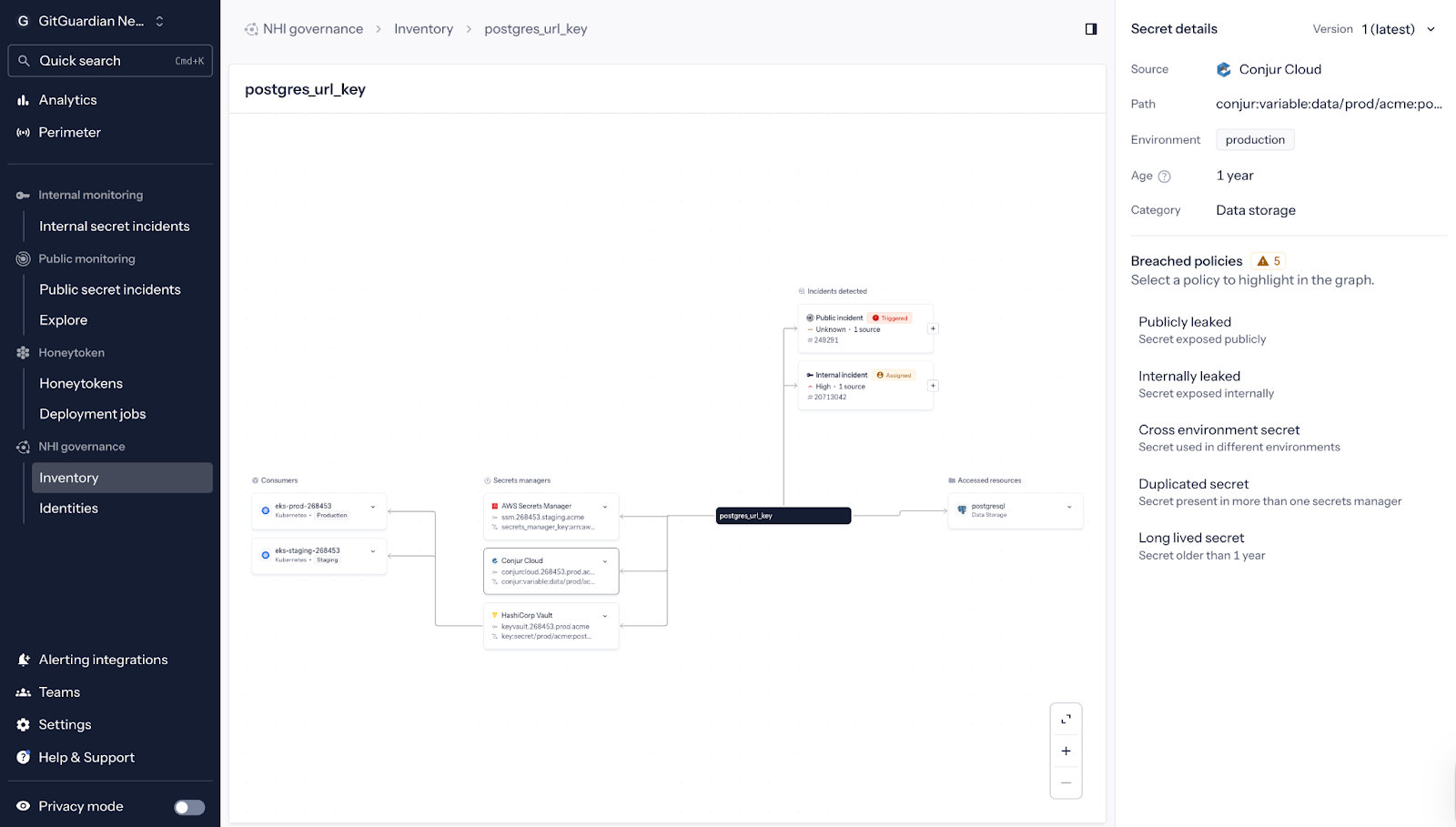Click the Inventory breadcrumb link
This screenshot has width=1456, height=827.
point(423,29)
